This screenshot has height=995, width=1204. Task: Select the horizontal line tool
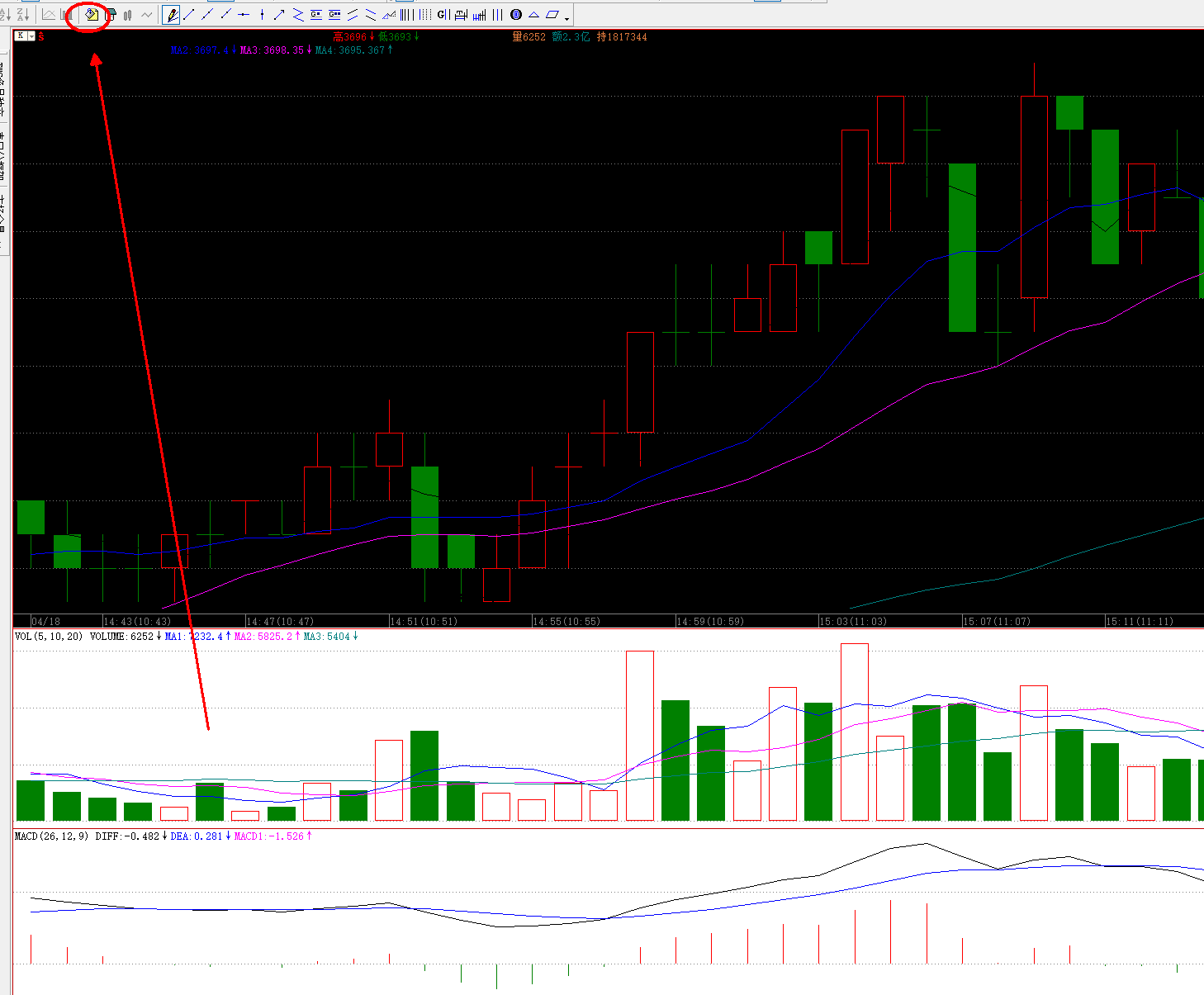(x=243, y=15)
